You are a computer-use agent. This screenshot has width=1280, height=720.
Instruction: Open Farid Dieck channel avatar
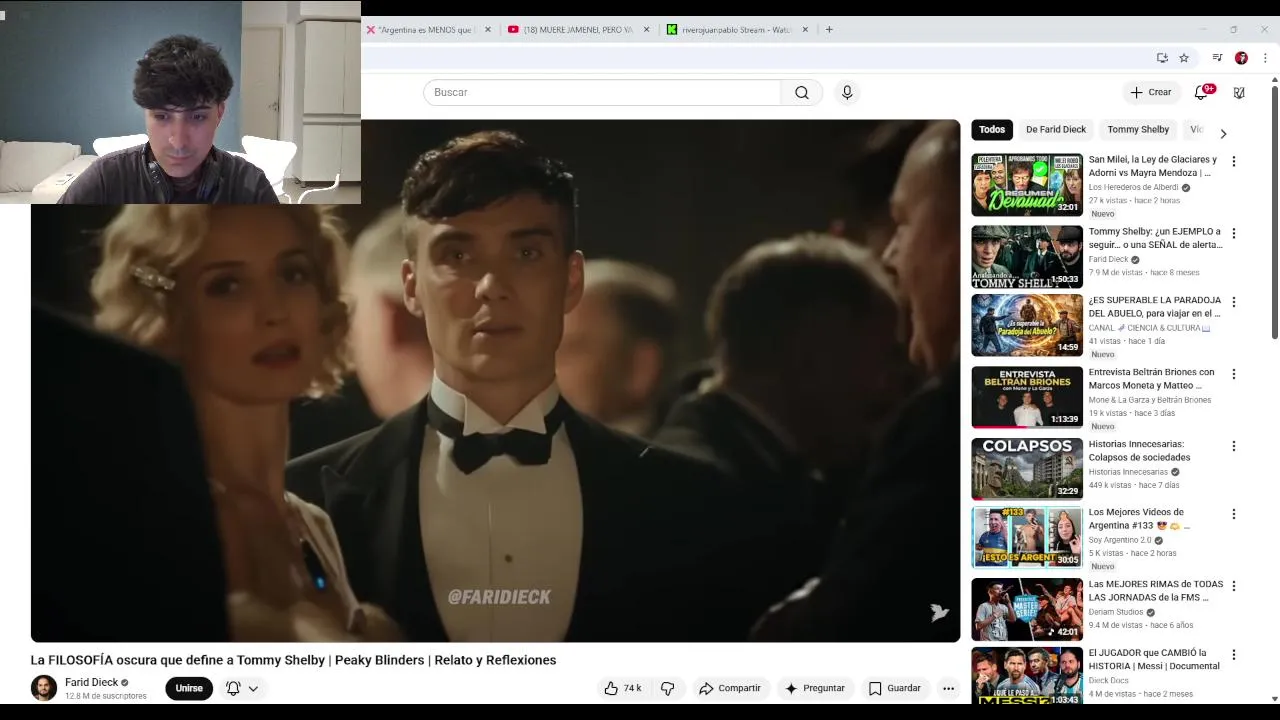(x=44, y=688)
